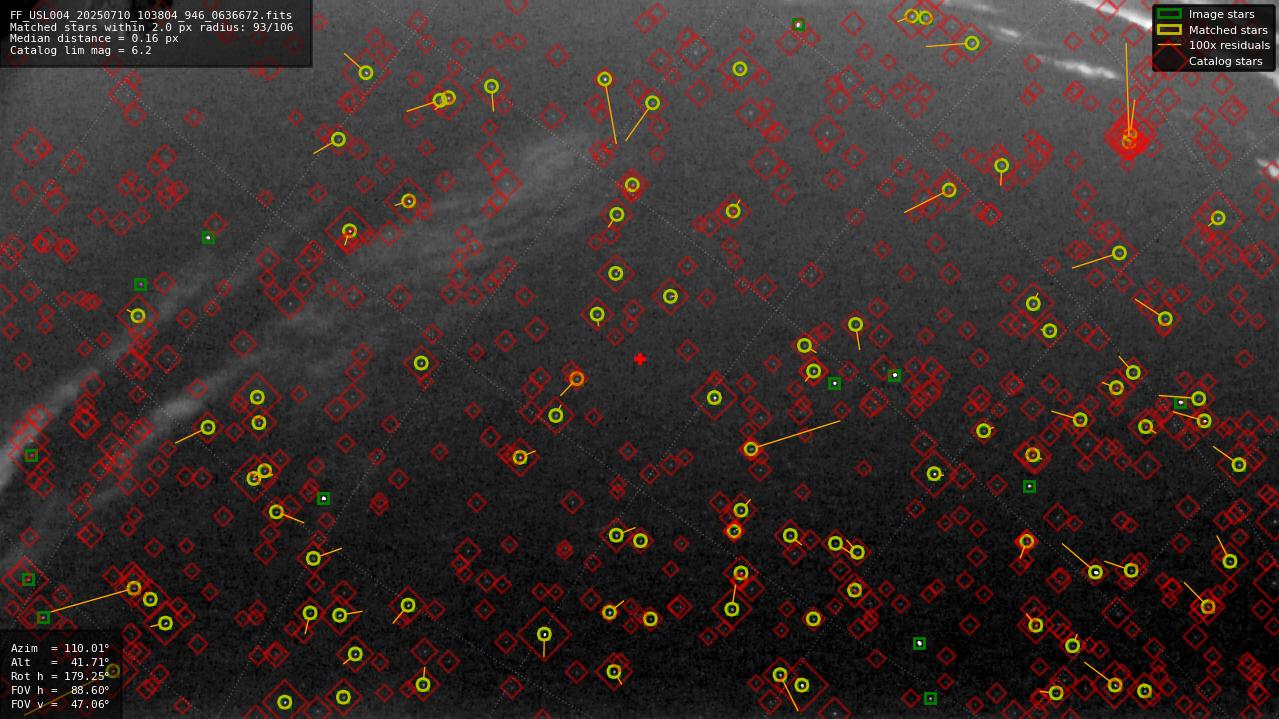The height and width of the screenshot is (719, 1279).
Task: Click the 'Alt = 41.71°' readout
Action: click(60, 662)
